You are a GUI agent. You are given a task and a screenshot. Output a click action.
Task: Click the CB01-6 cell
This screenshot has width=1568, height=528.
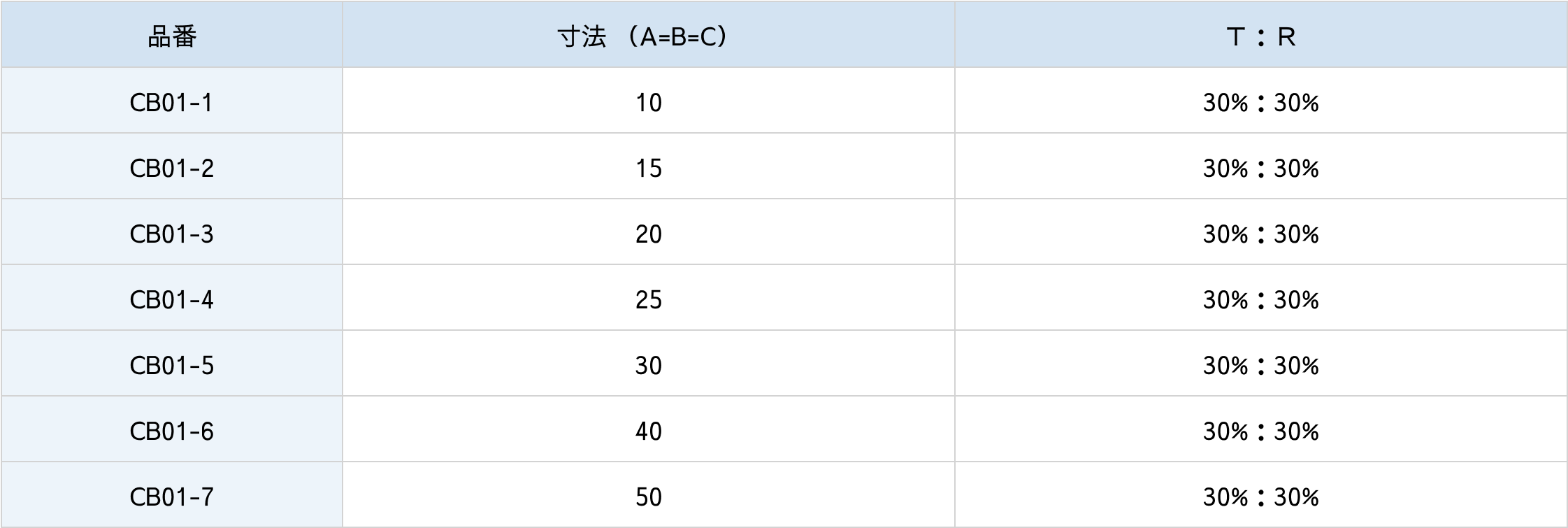(171, 431)
